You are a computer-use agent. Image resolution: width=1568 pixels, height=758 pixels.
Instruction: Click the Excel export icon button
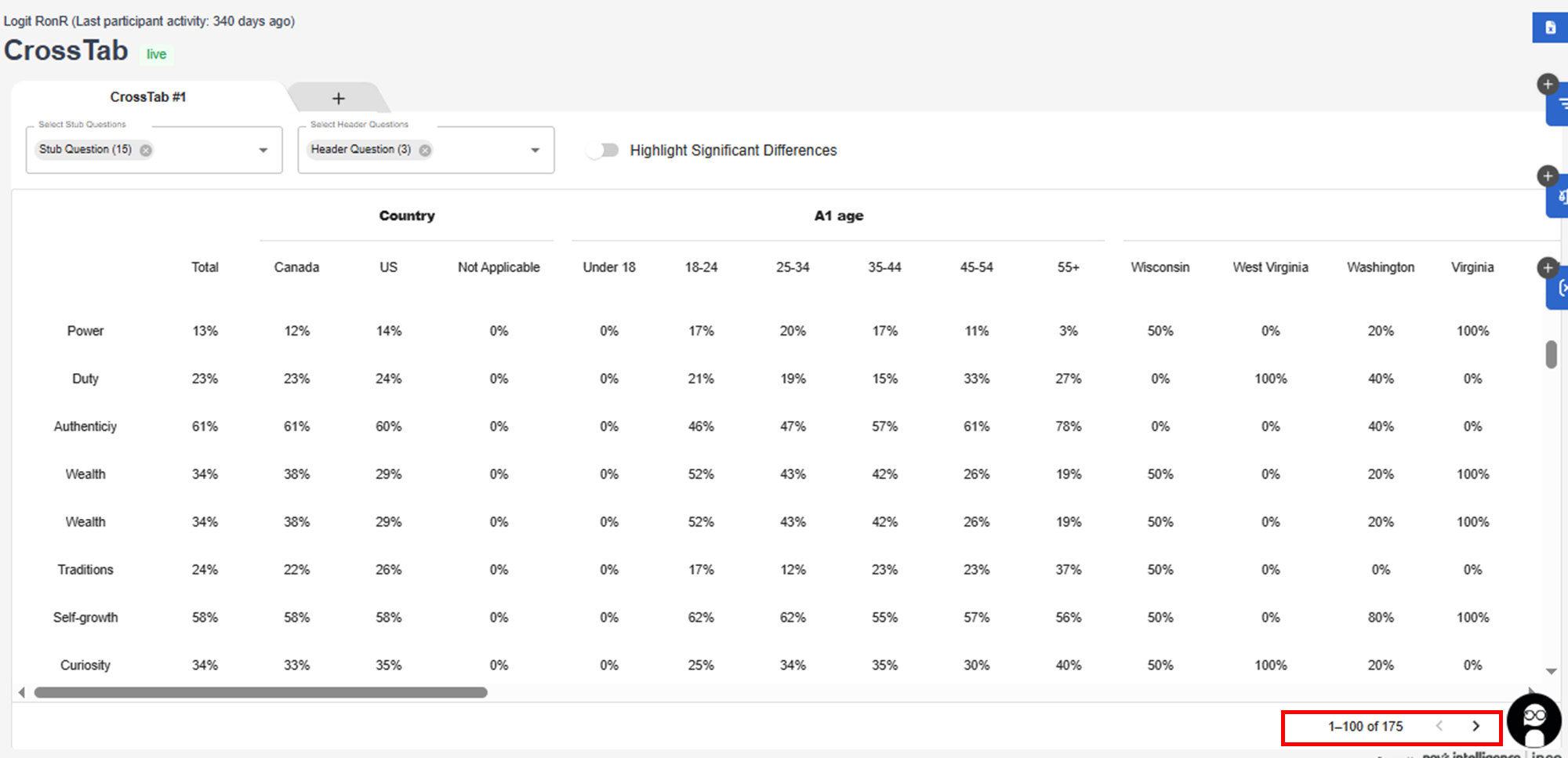click(1549, 27)
